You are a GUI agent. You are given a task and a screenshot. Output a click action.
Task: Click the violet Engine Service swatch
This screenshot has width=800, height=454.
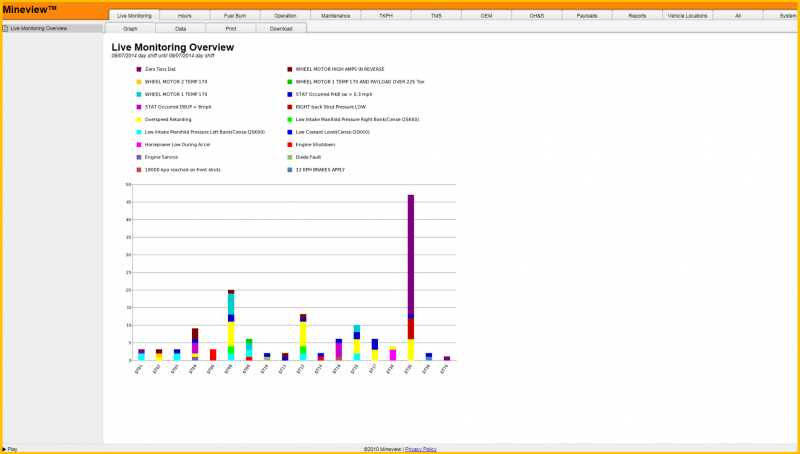139,157
